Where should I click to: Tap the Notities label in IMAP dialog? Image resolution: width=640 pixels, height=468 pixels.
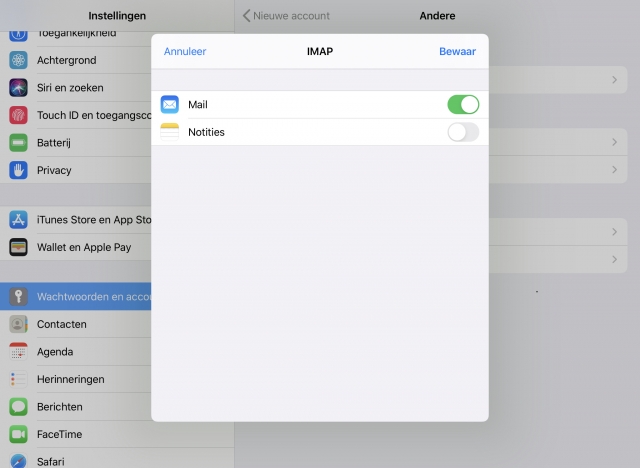point(206,132)
